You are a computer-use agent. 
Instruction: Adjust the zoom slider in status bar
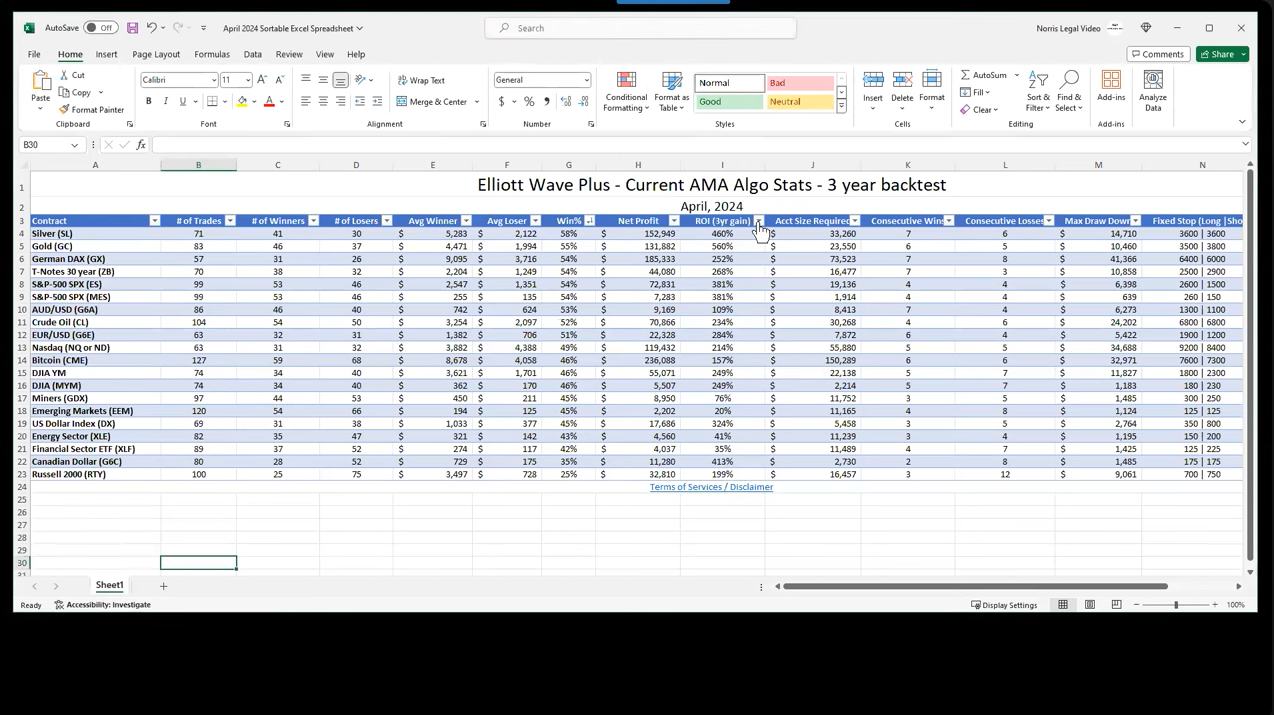click(1176, 605)
